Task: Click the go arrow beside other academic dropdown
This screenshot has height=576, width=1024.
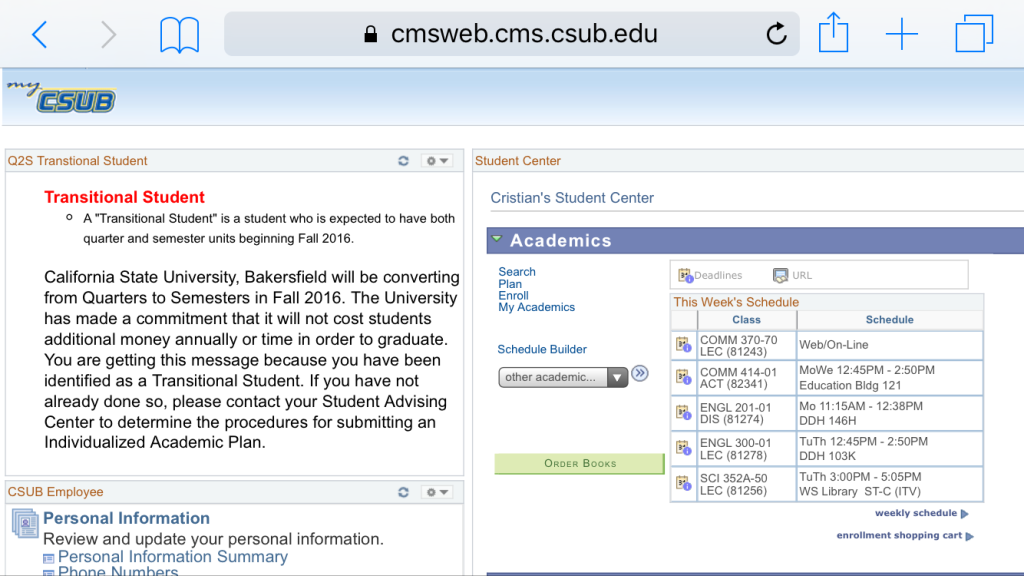Action: 640,374
